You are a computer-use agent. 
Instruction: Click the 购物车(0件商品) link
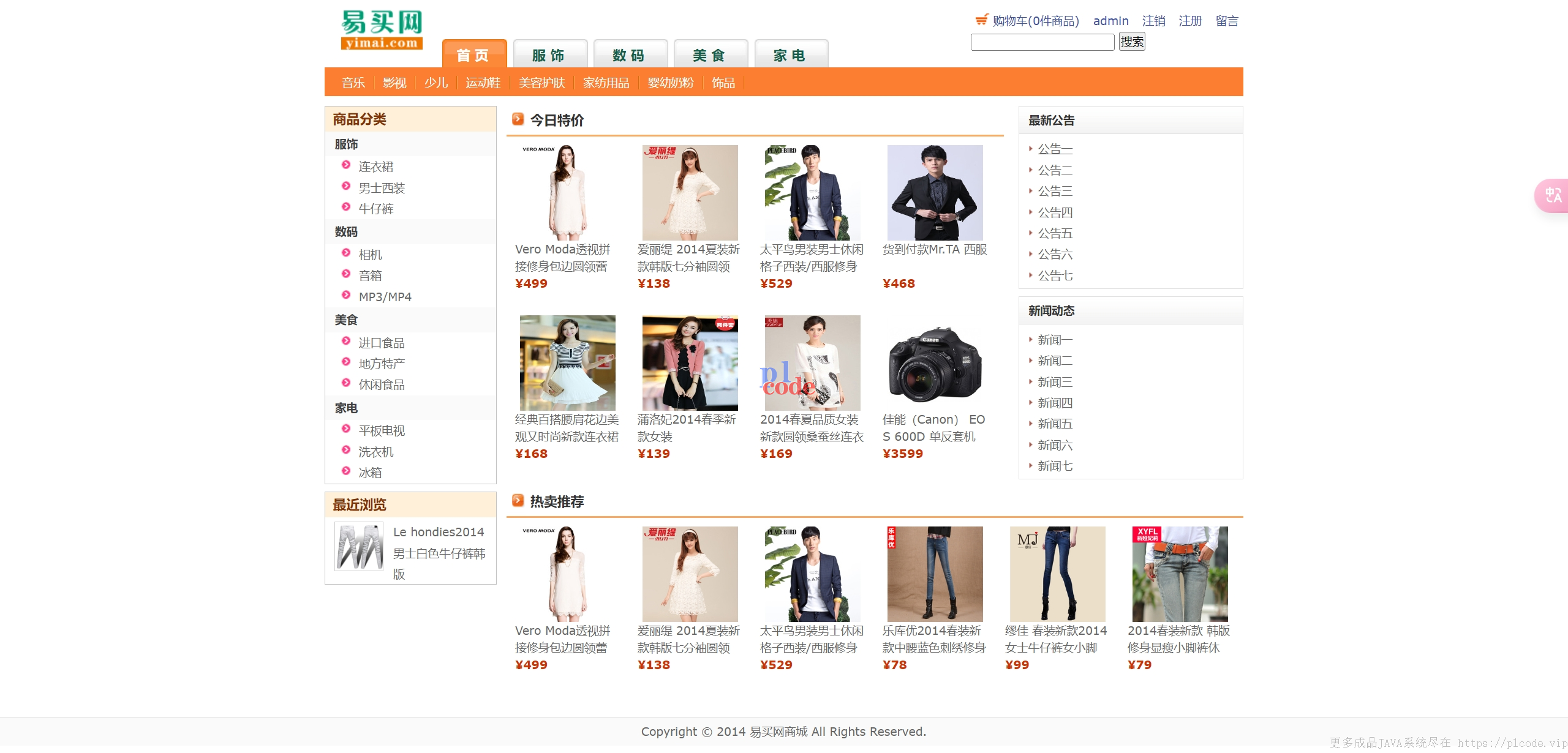coord(1036,21)
